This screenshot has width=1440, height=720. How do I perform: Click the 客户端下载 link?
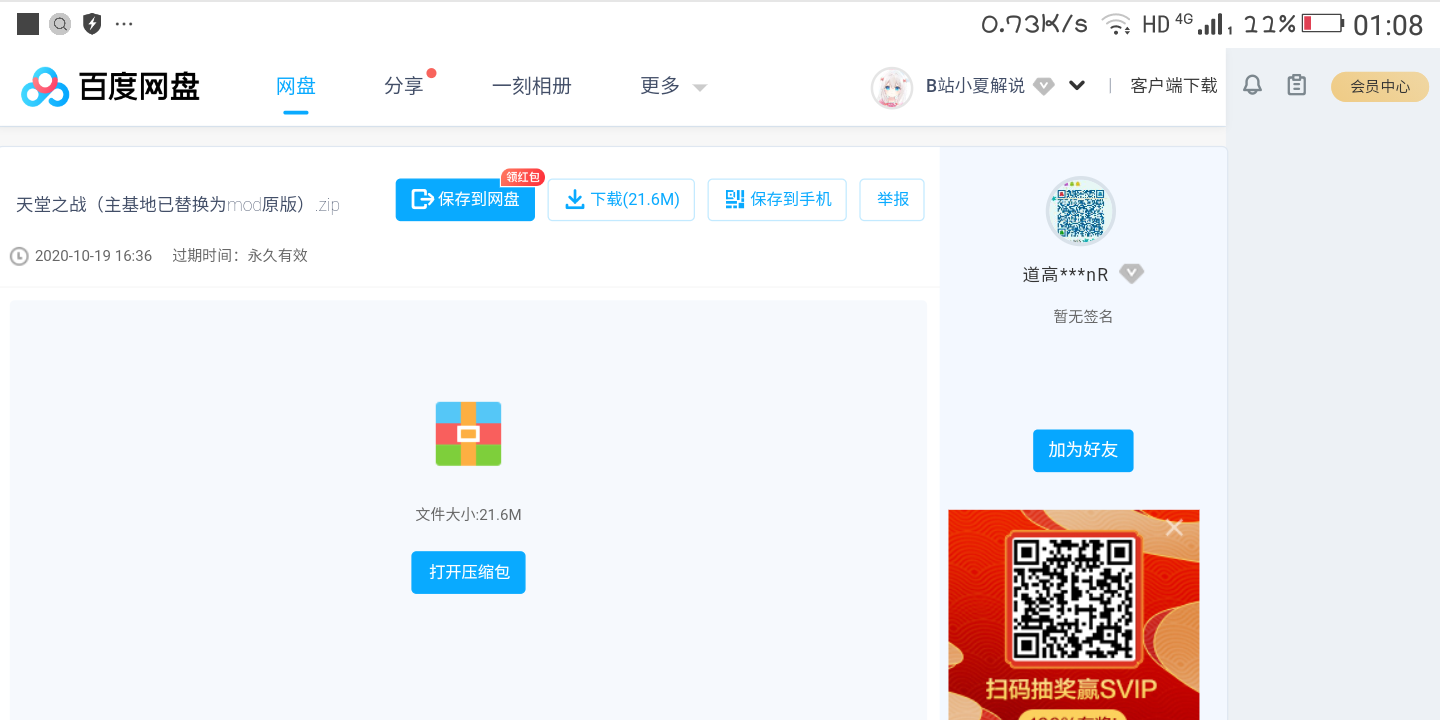pyautogui.click(x=1173, y=86)
